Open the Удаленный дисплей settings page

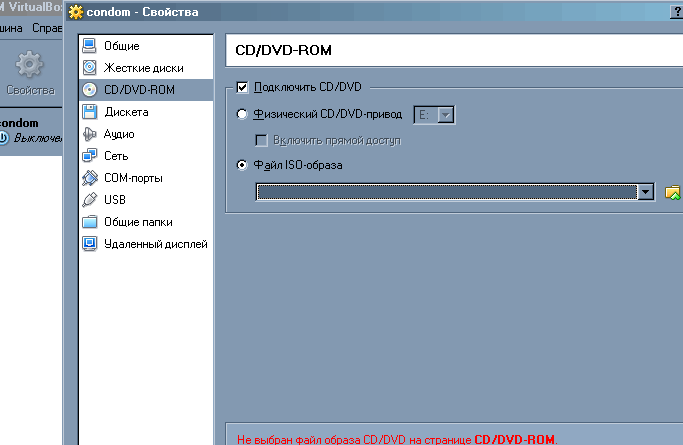click(146, 243)
